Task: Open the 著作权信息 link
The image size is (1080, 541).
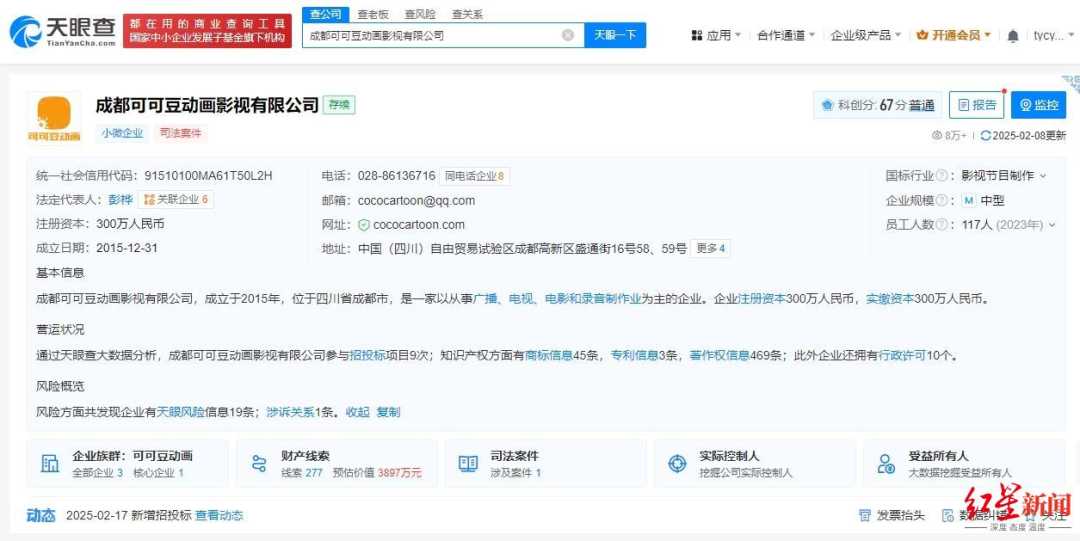Action: coord(720,356)
